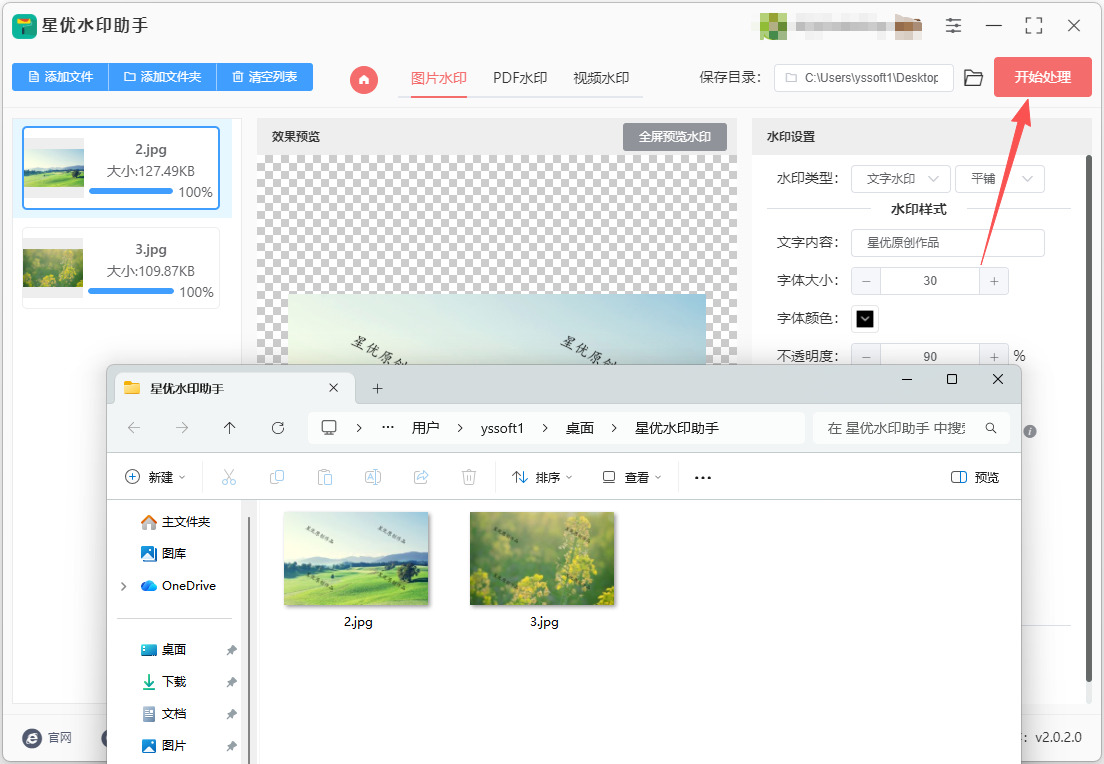Click the info icon beside Explorer search box
This screenshot has width=1104, height=764.
[x=1029, y=431]
